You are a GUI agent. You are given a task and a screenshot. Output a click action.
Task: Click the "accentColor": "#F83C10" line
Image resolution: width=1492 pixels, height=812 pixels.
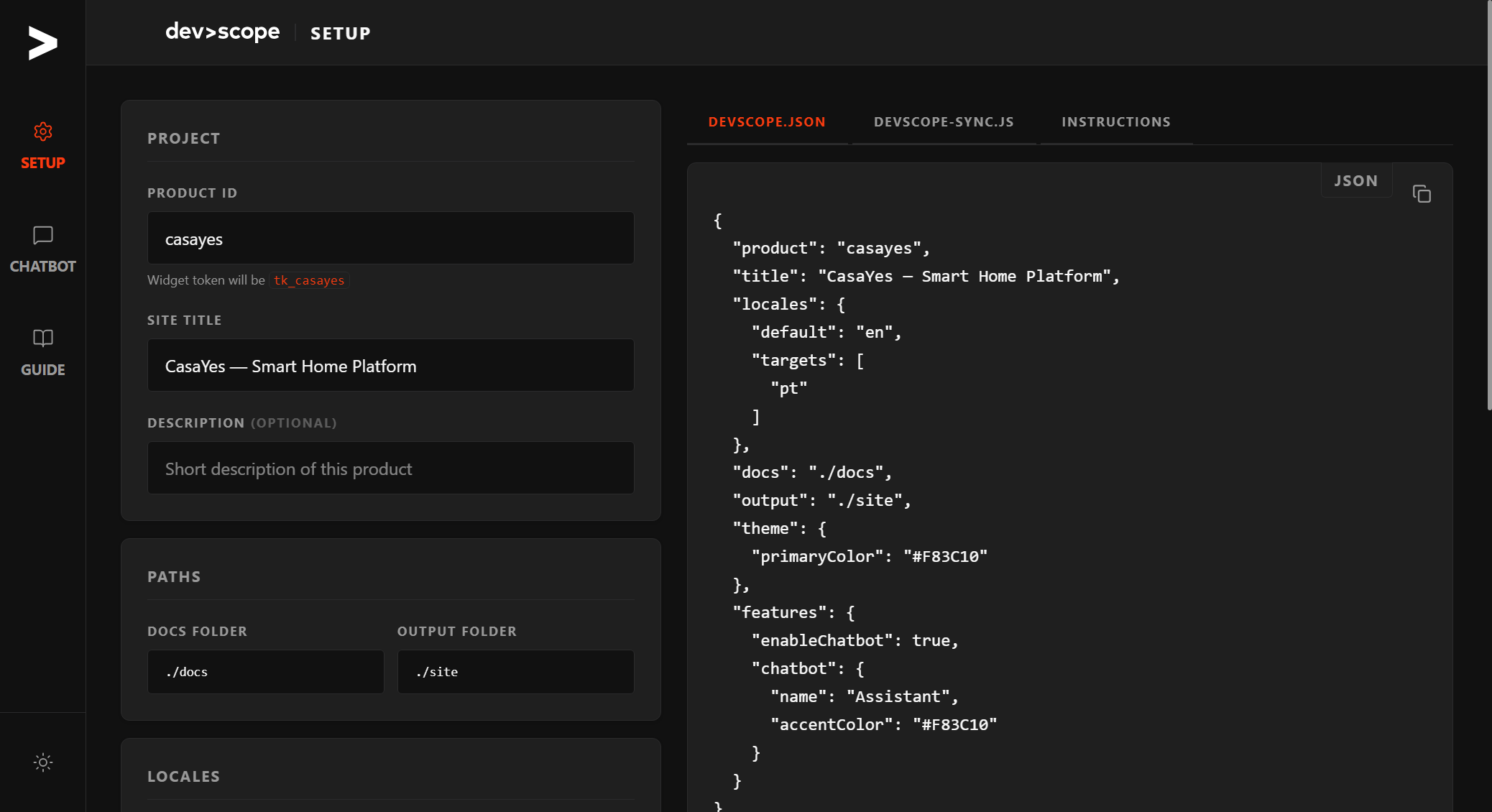coord(884,724)
